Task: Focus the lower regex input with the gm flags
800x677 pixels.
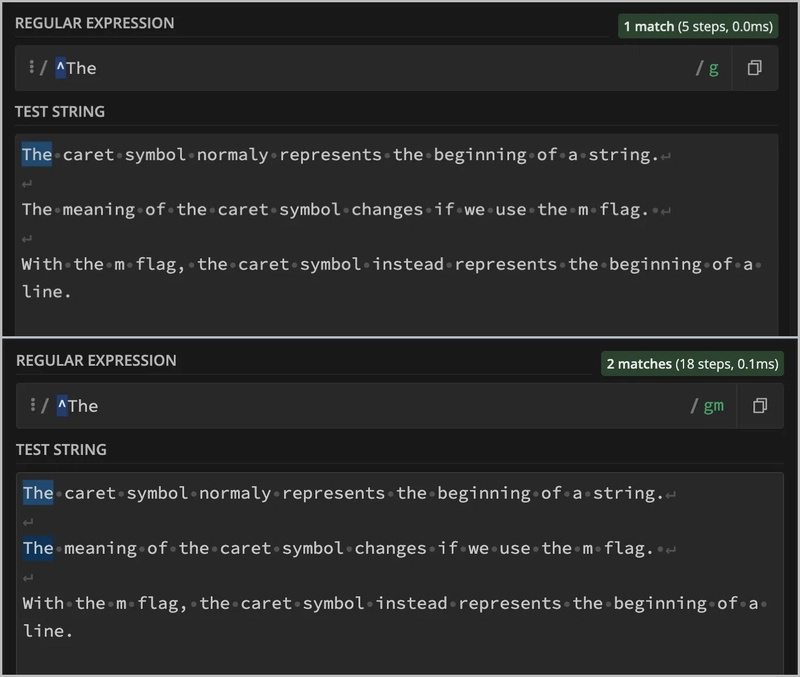Action: [x=380, y=406]
